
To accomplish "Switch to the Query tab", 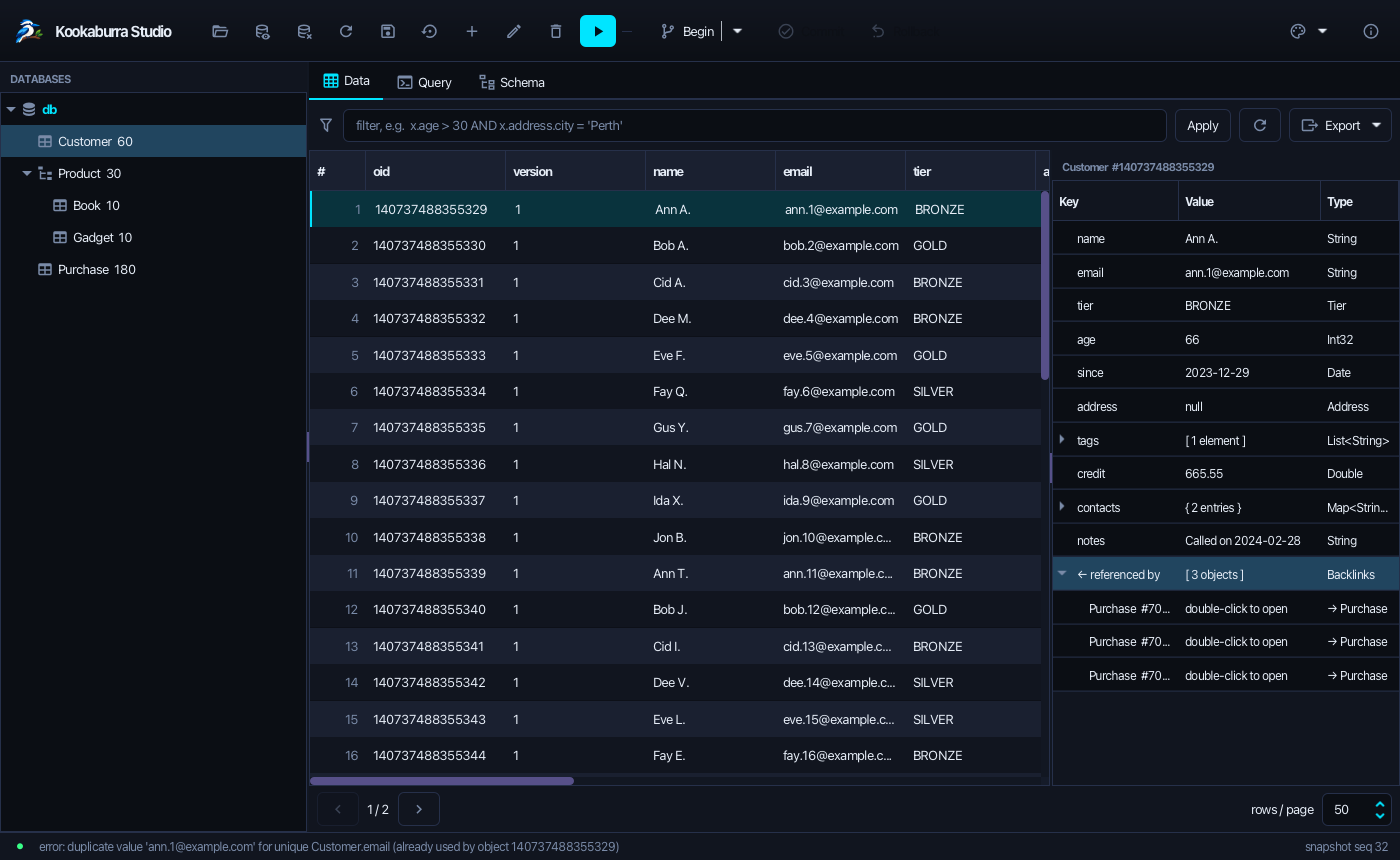I will tap(424, 82).
